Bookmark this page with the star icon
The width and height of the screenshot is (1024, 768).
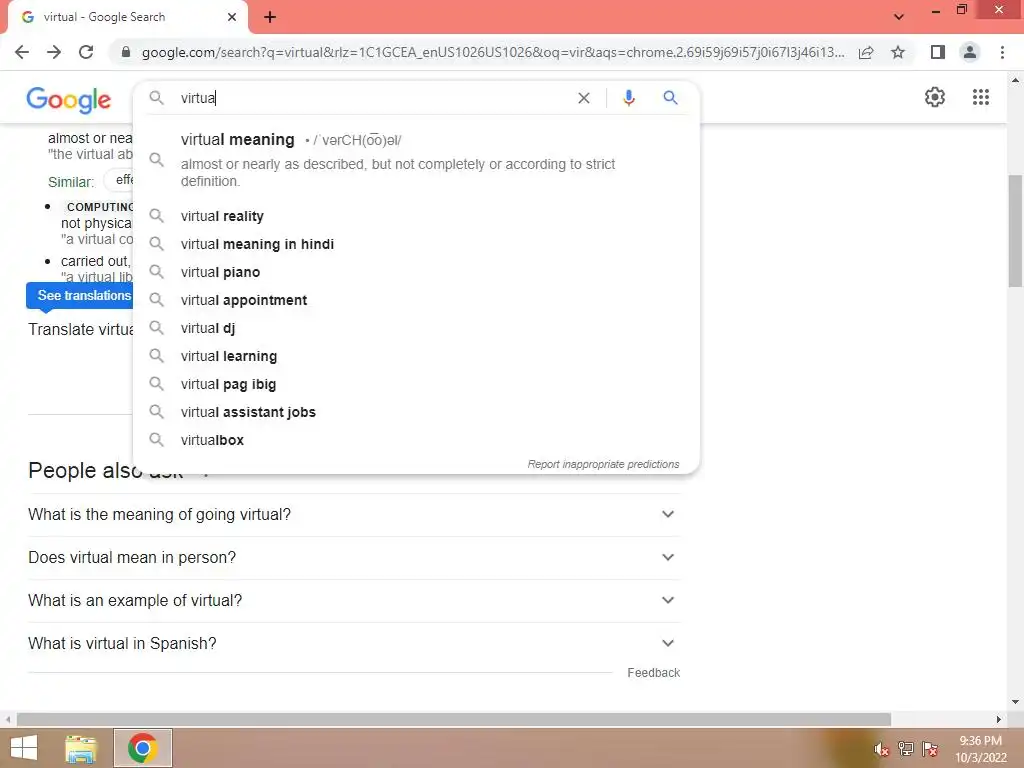[898, 52]
